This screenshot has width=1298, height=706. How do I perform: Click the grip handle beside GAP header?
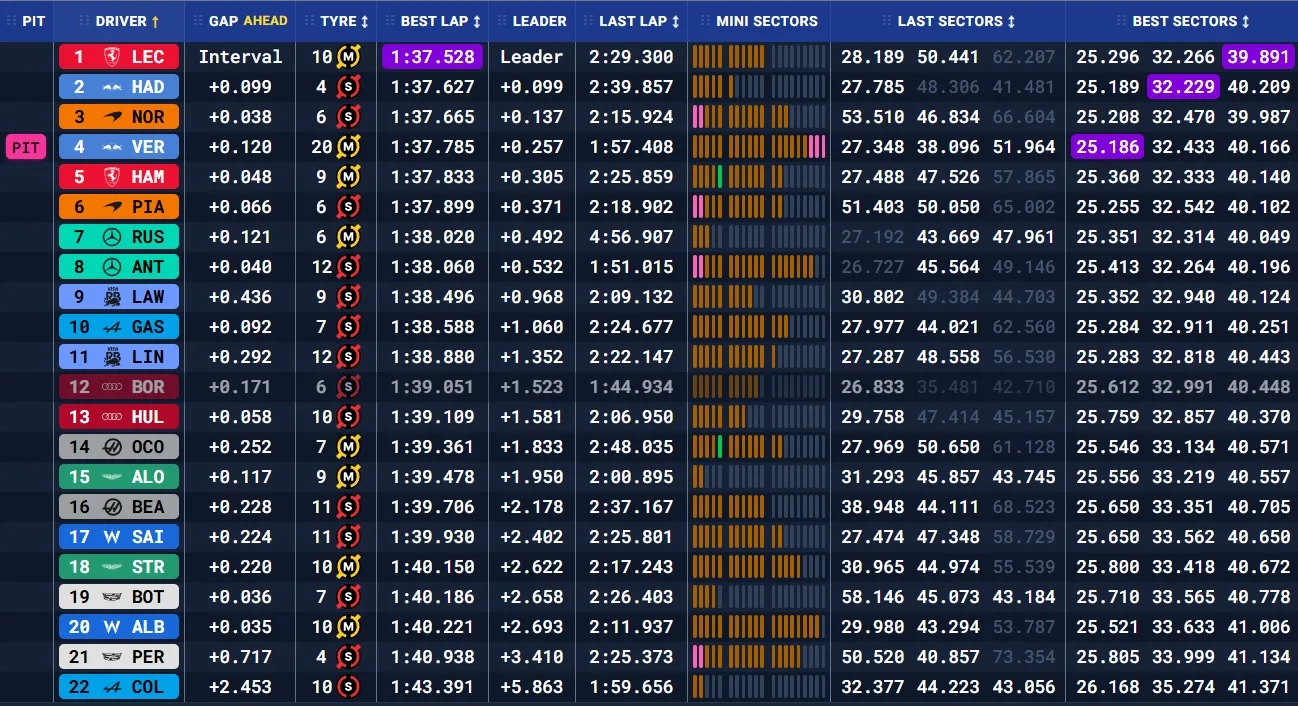coord(196,21)
